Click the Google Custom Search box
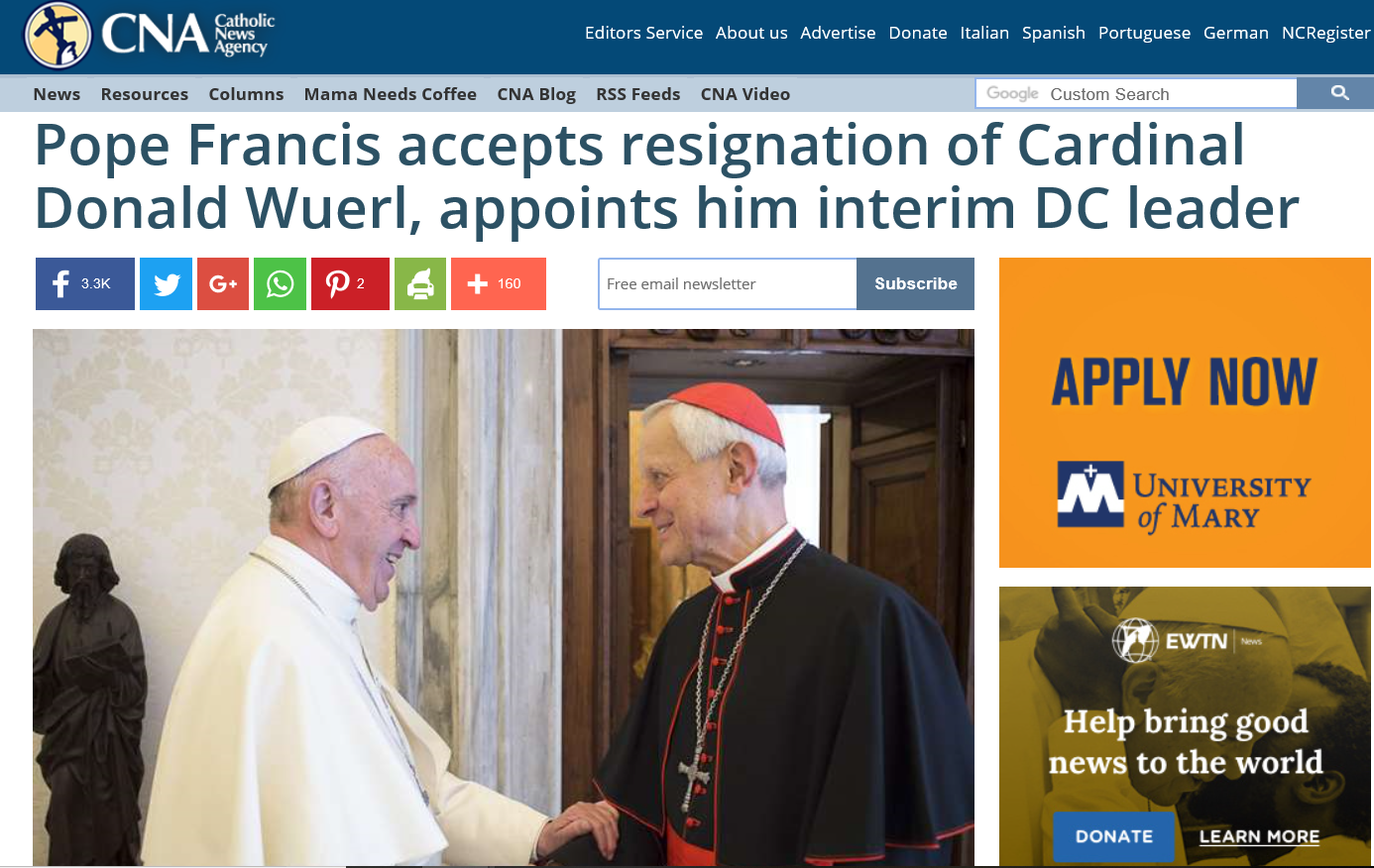 (1137, 93)
